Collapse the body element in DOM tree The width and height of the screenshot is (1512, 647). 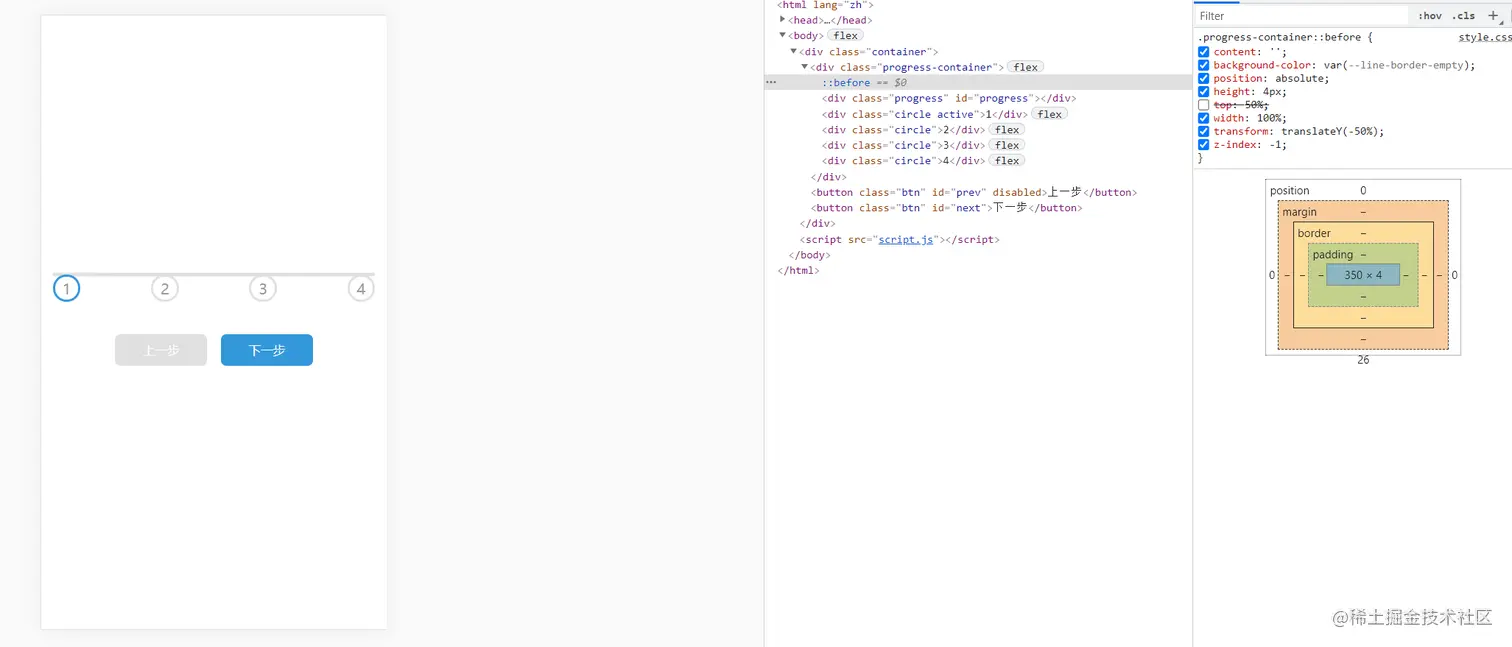pyautogui.click(x=783, y=36)
